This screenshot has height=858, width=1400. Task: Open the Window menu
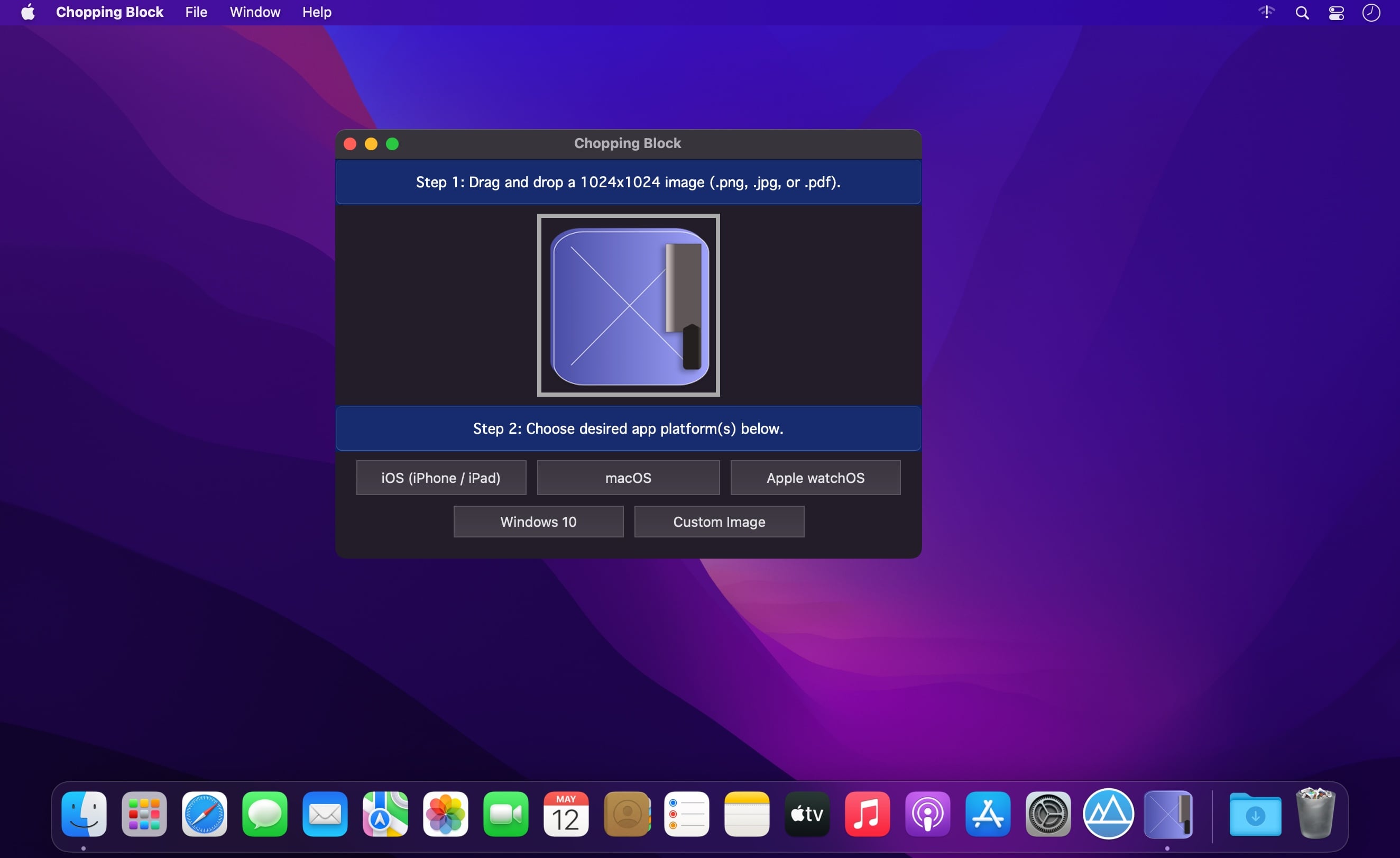(x=254, y=12)
